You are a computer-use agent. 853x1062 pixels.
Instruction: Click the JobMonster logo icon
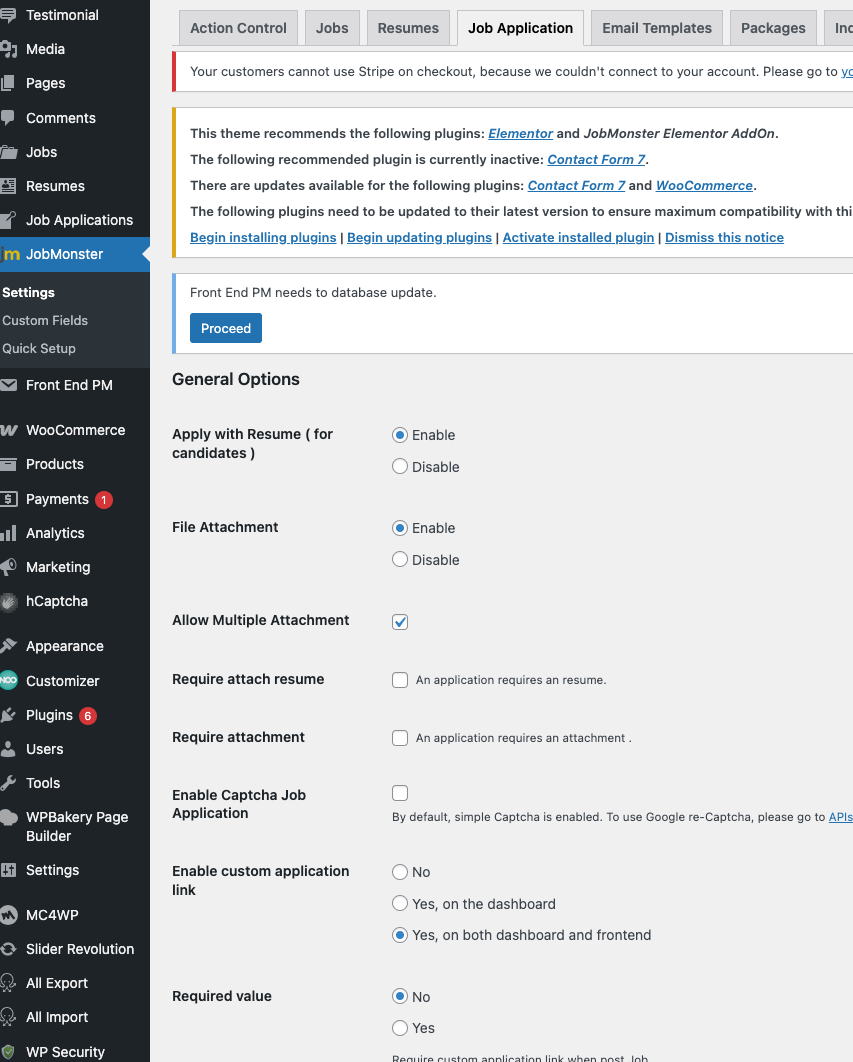pos(9,254)
